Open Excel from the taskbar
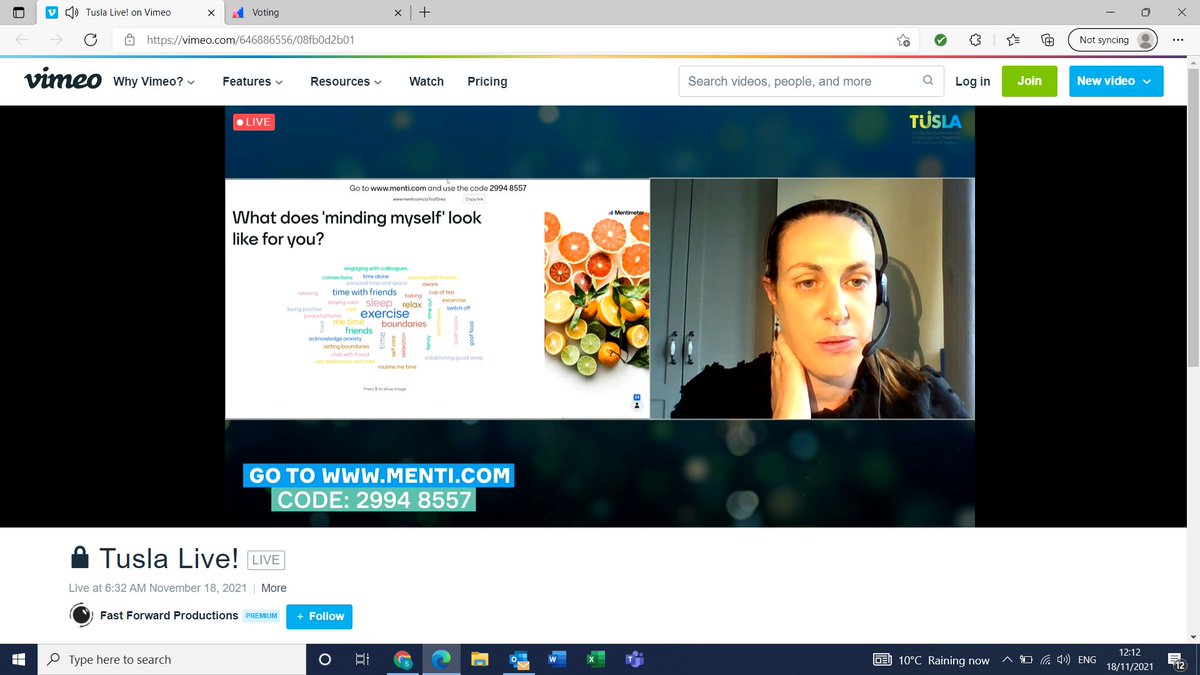Screen dimensions: 1200x675 click(595, 660)
